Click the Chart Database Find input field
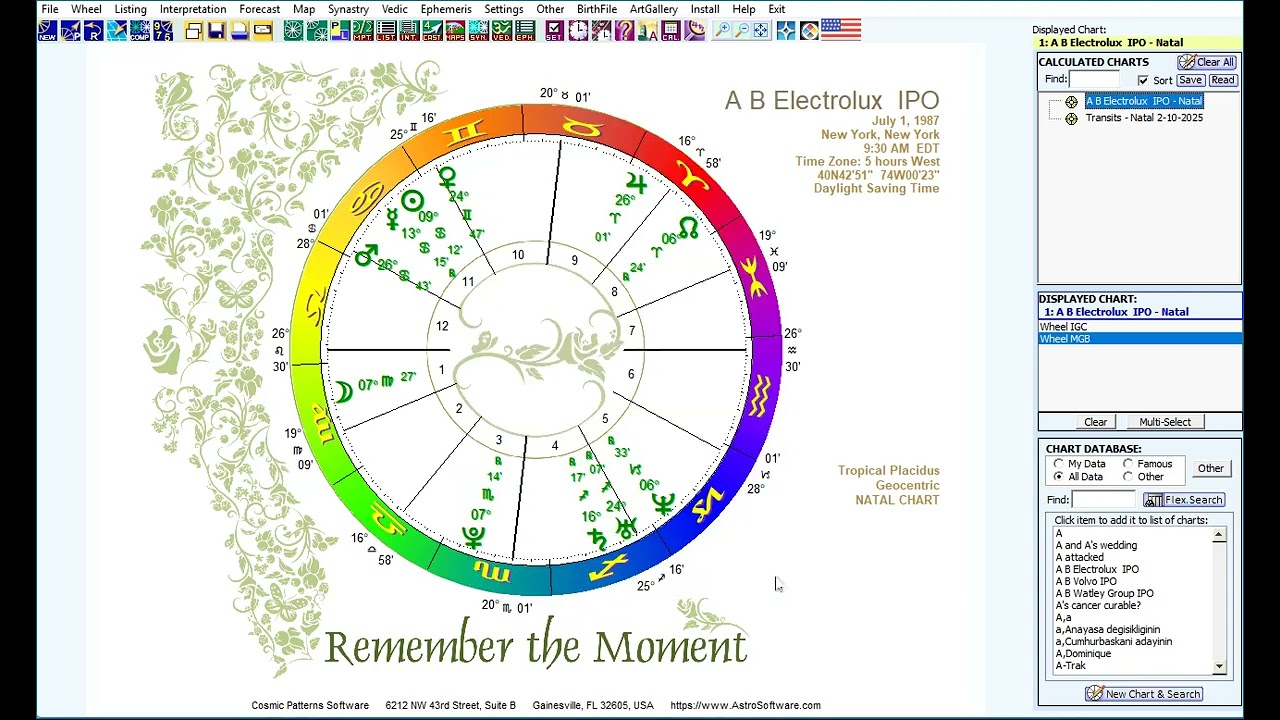Image resolution: width=1280 pixels, height=720 pixels. click(x=1105, y=500)
